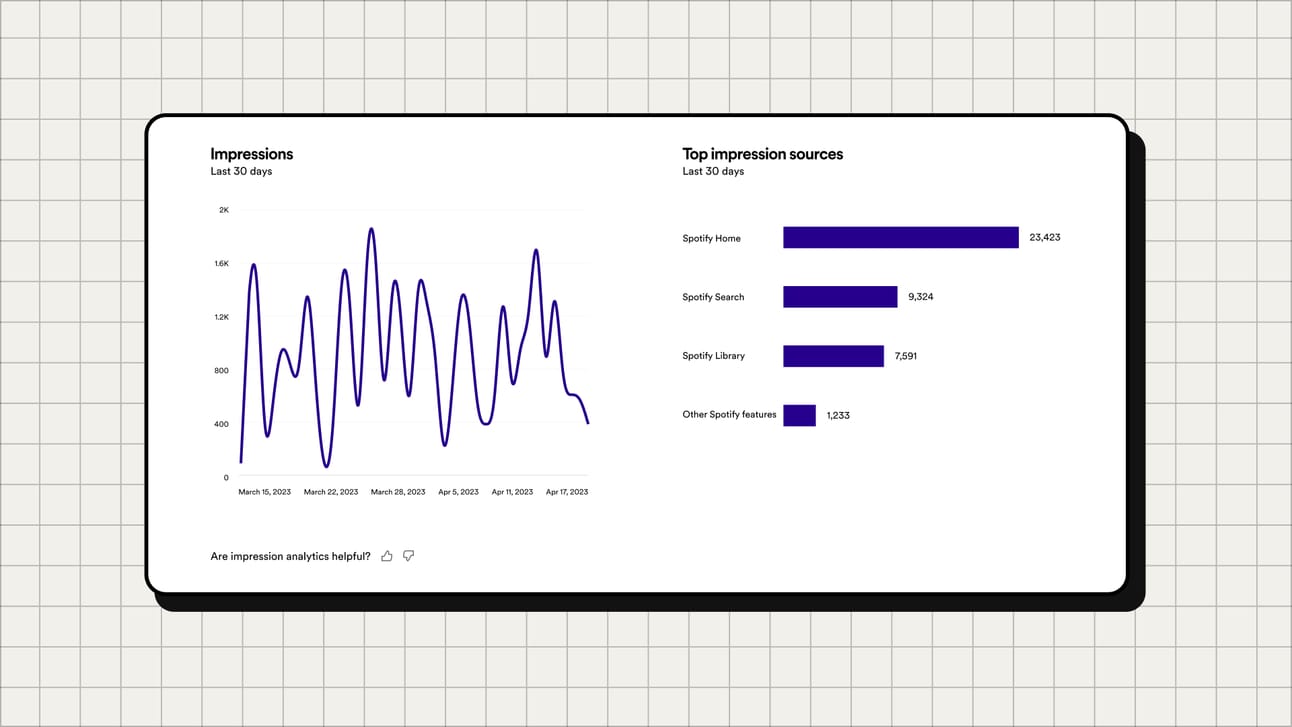Click the 9,324 value
Viewport: 1292px width, 727px height.
(x=921, y=297)
